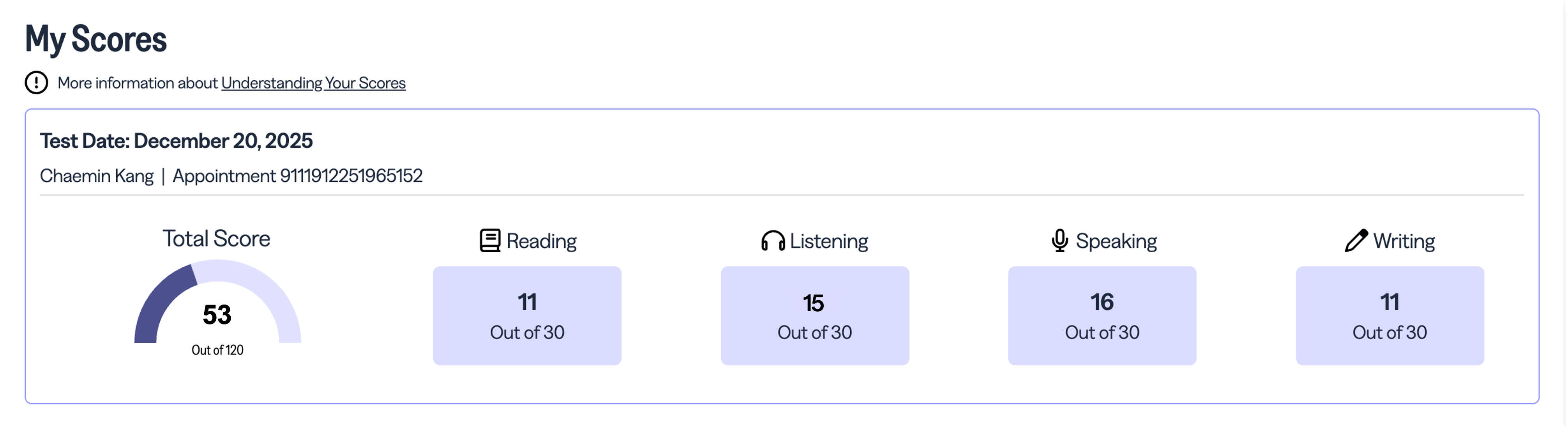
Task: Click the name Chaemin Kang
Action: pos(97,176)
